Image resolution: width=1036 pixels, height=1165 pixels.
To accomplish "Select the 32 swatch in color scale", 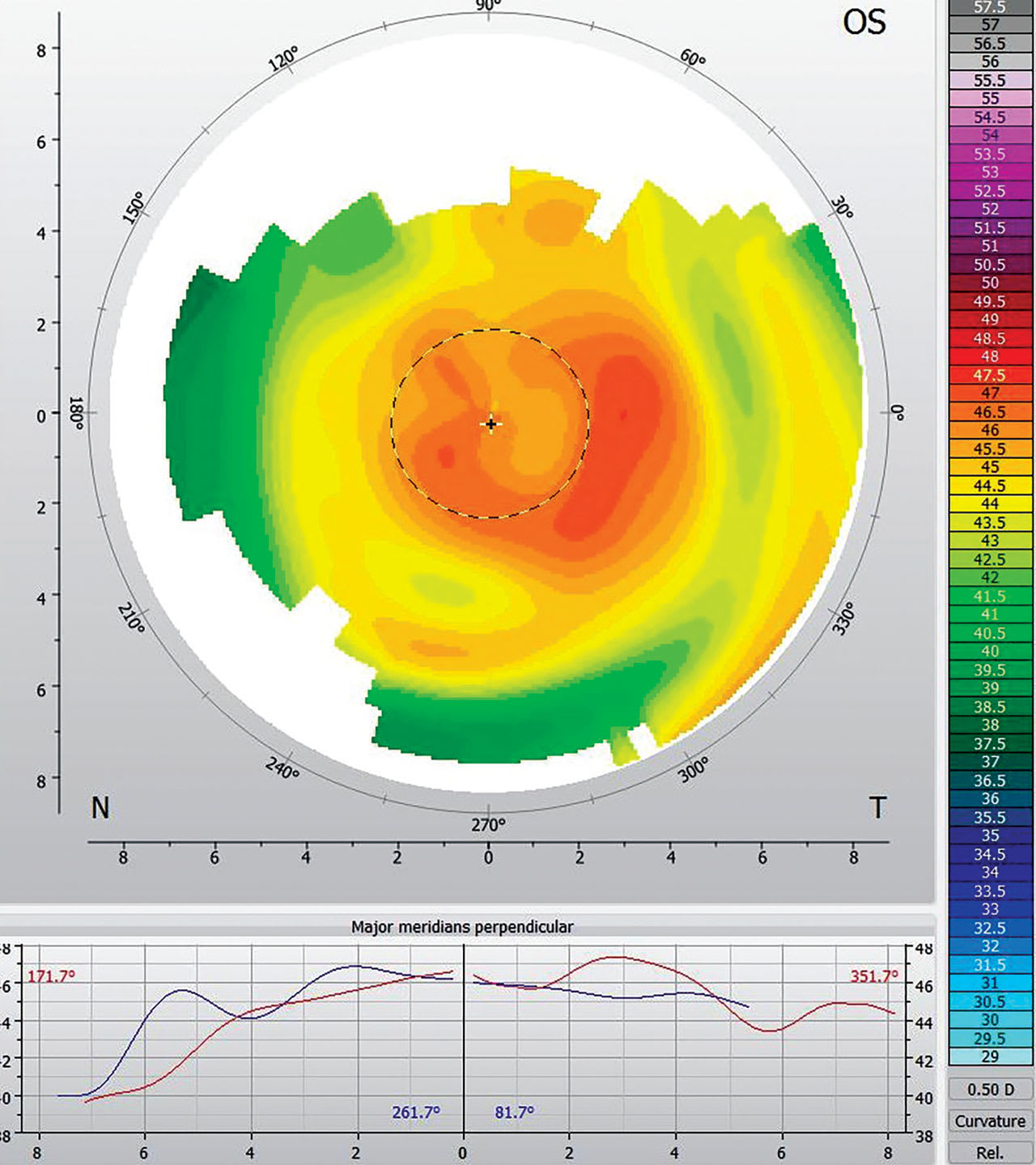I will (991, 946).
